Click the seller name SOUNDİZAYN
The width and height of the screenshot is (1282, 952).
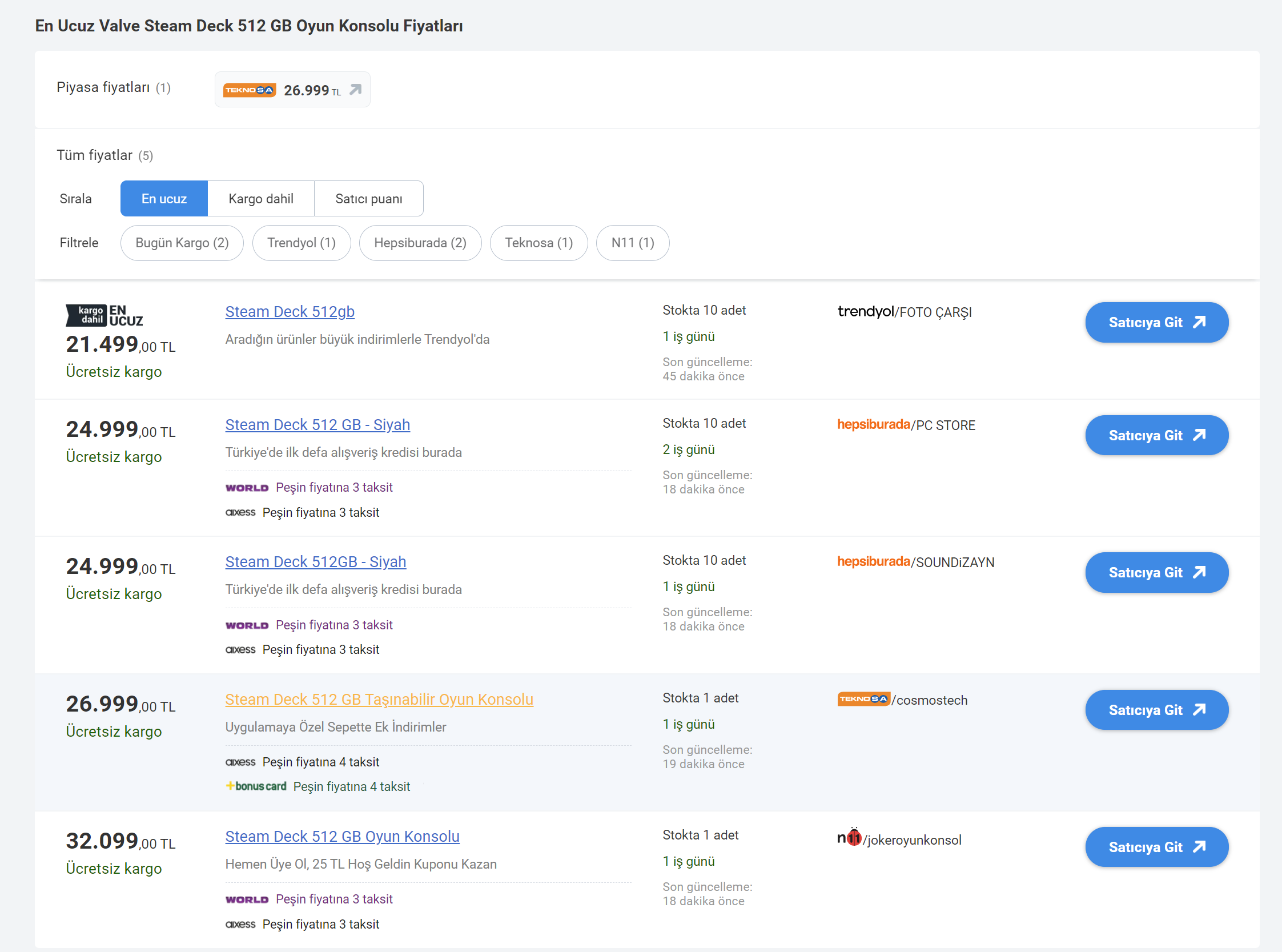(955, 563)
